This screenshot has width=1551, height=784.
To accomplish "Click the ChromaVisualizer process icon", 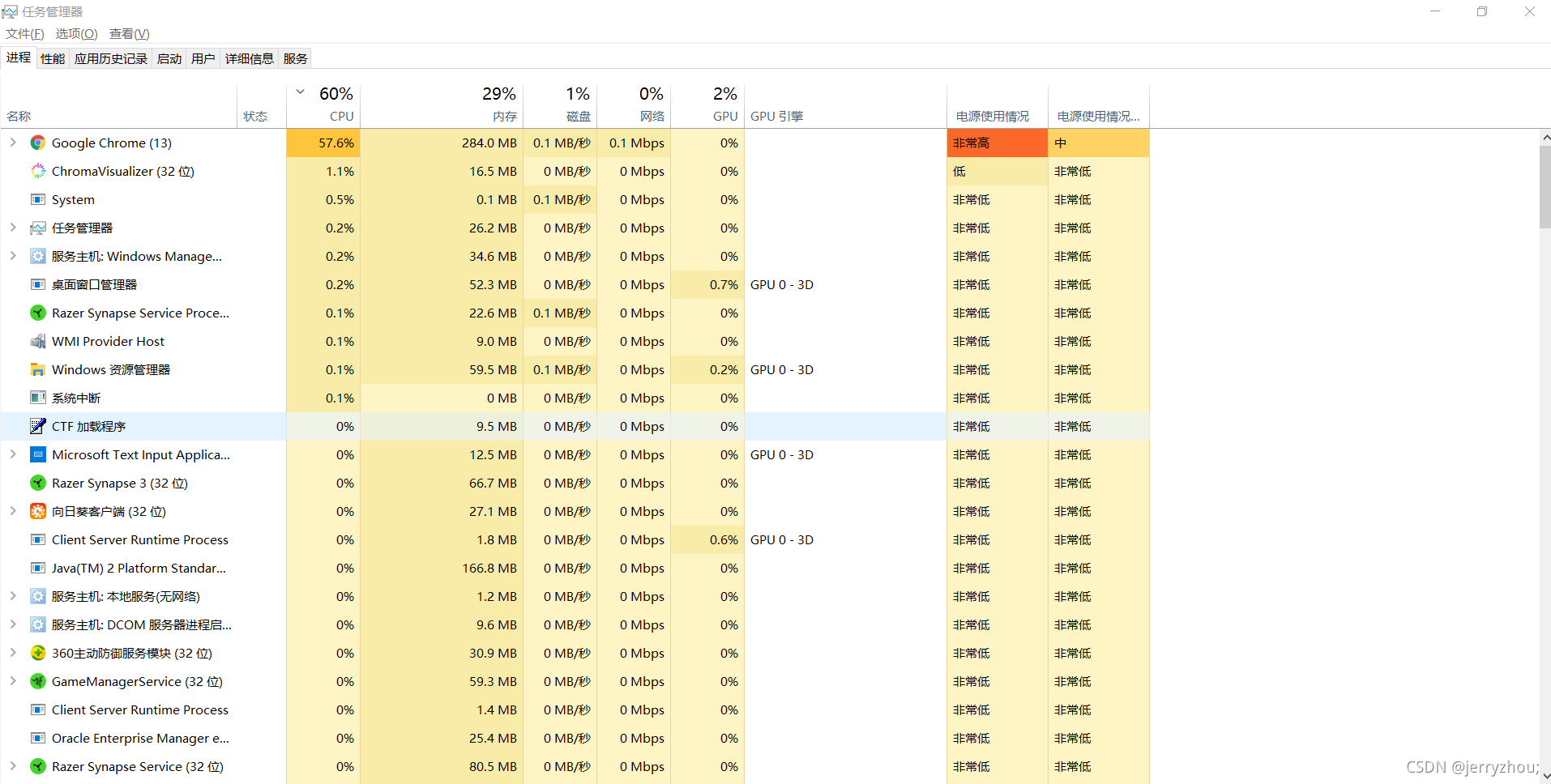I will point(38,172).
